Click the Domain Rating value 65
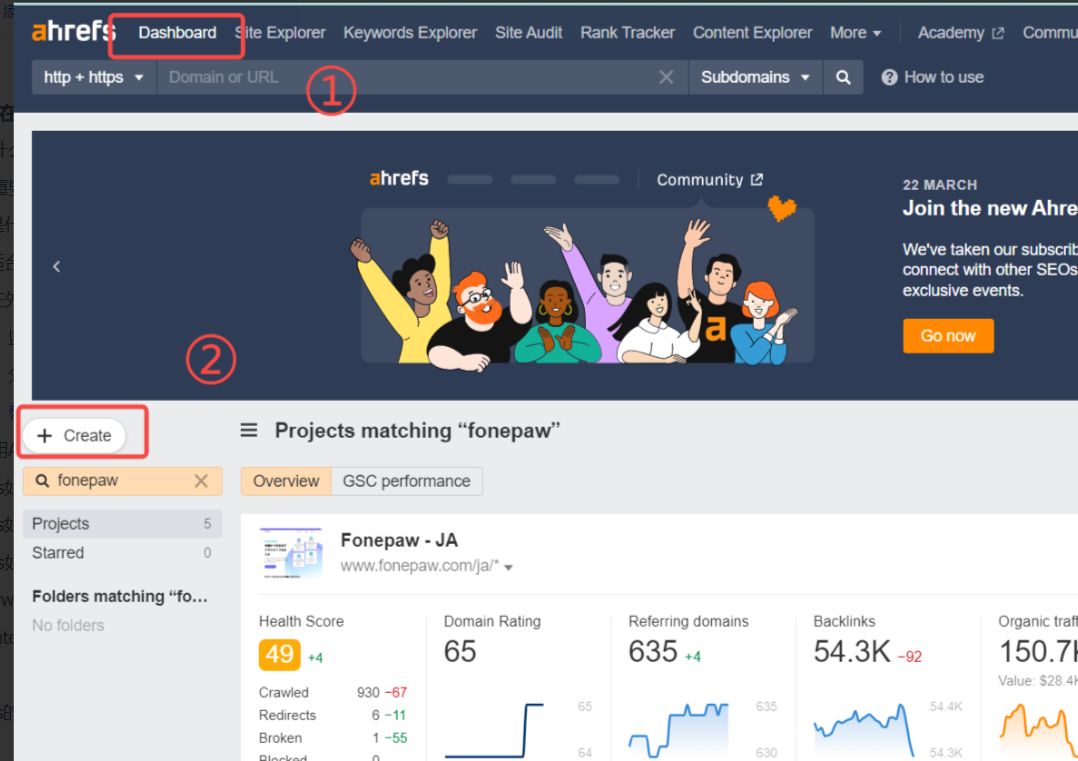Screen dimensions: 1078x761 pos(460,651)
